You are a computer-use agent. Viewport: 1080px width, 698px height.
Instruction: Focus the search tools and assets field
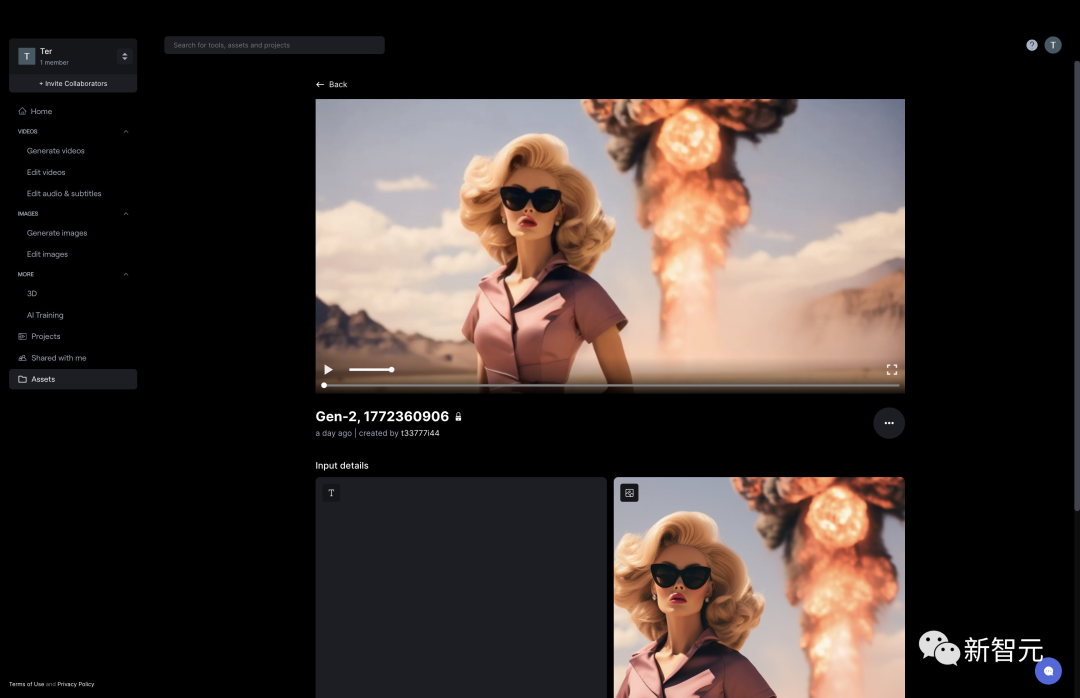274,45
